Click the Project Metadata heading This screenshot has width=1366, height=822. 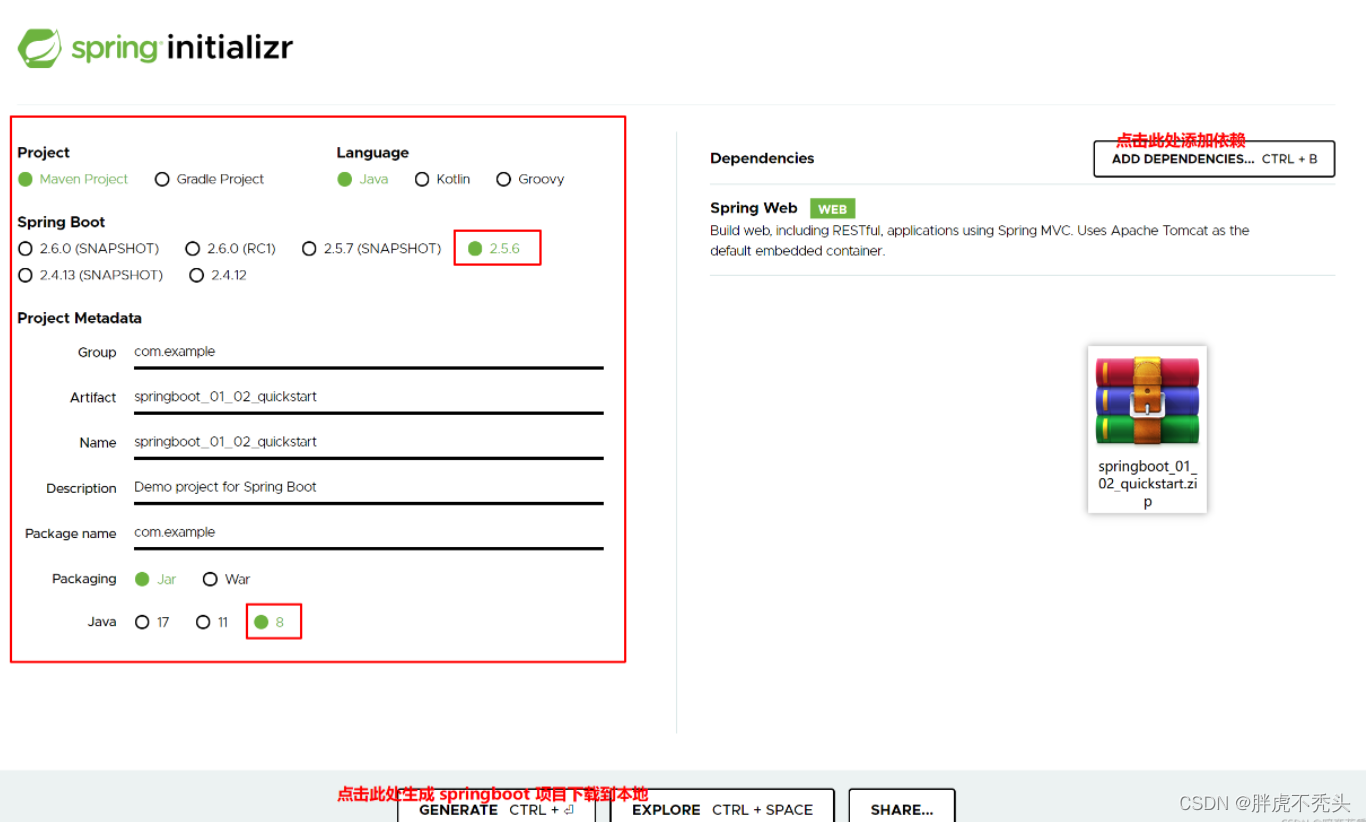point(79,318)
